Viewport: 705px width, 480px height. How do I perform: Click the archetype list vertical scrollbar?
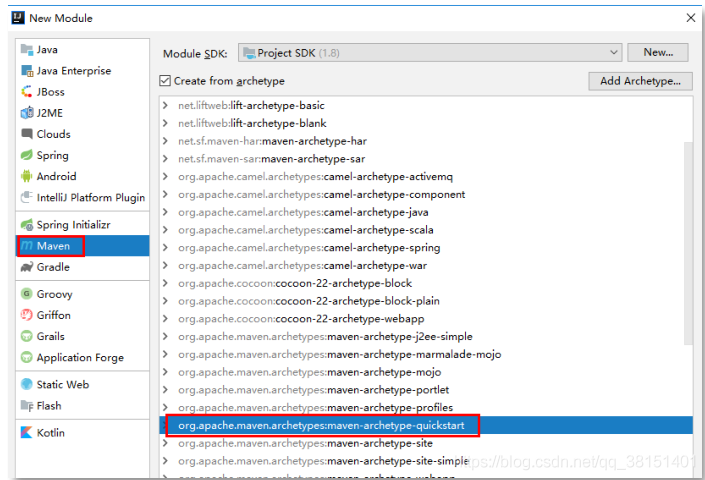[x=688, y=243]
